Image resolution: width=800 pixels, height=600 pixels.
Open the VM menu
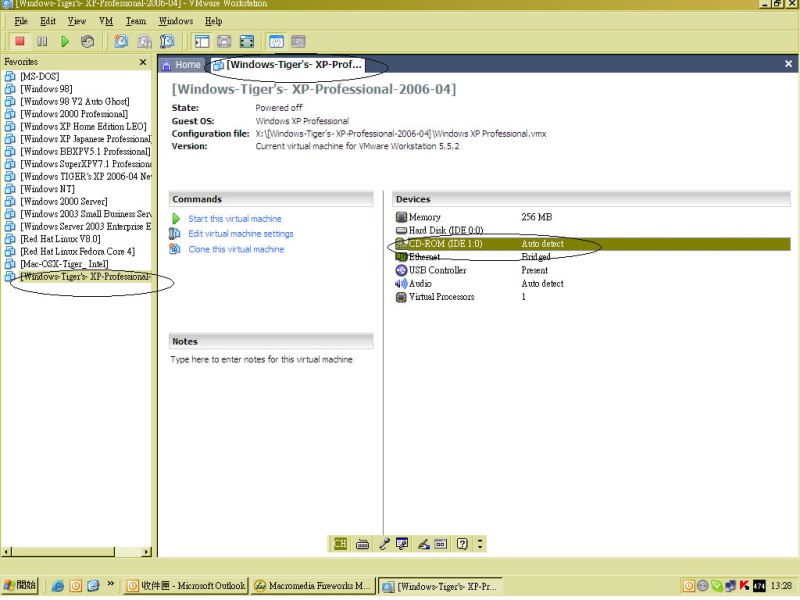[106, 21]
